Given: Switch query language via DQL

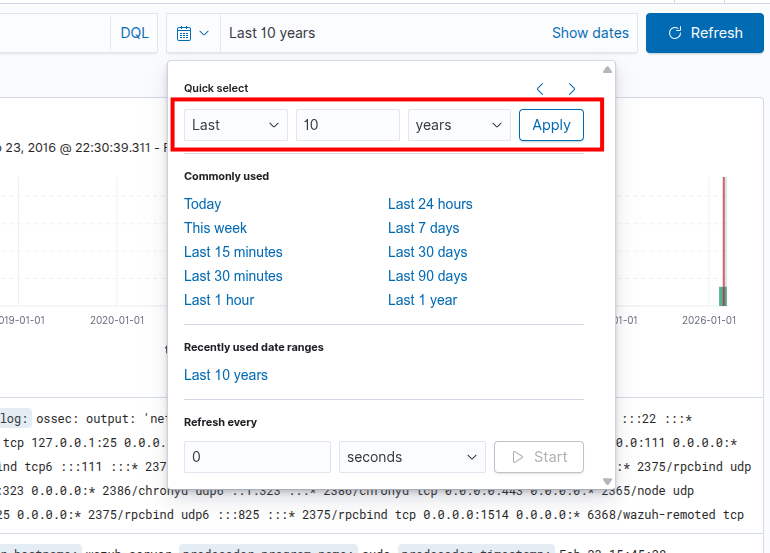Looking at the screenshot, I should pyautogui.click(x=134, y=33).
